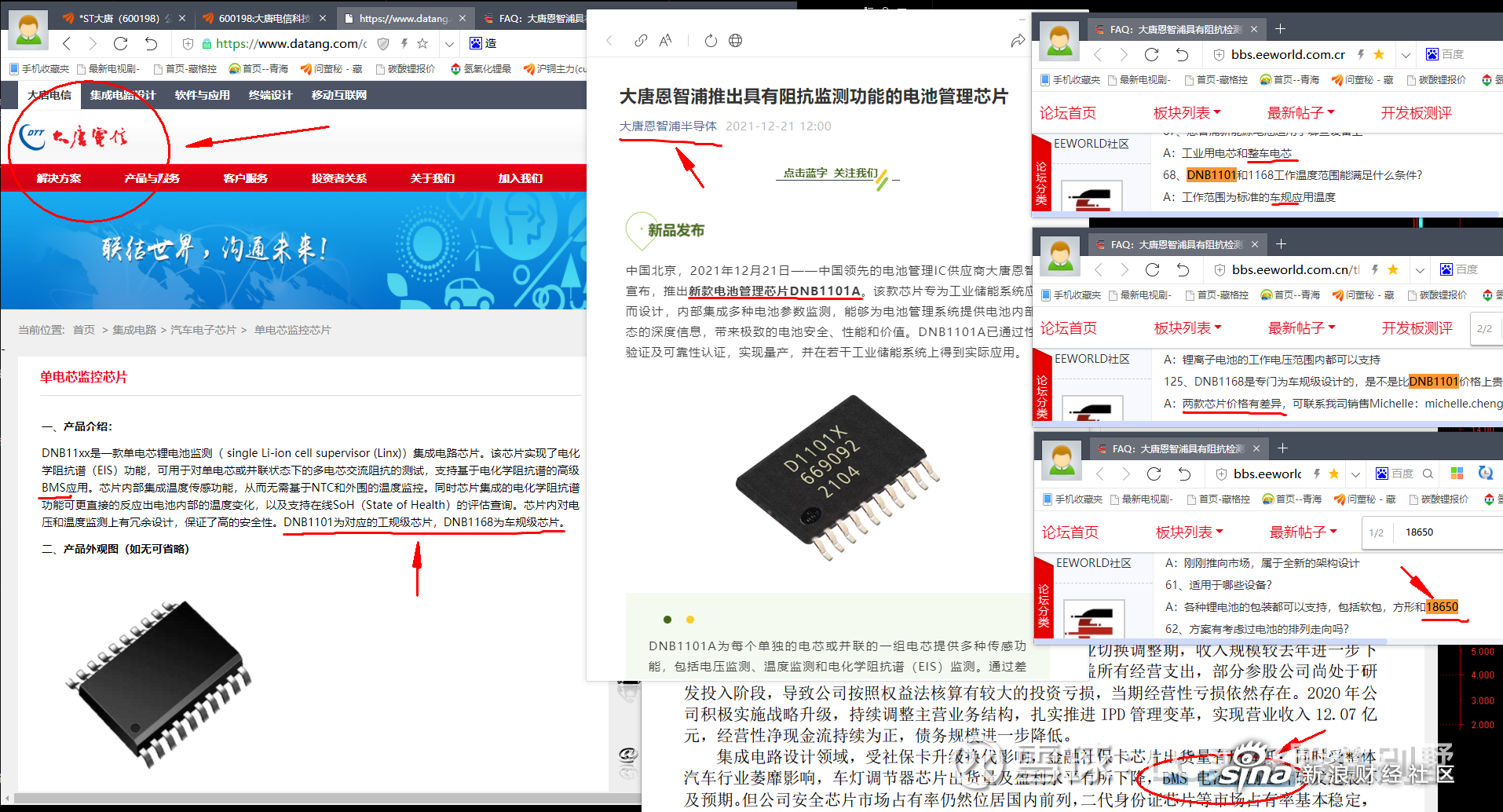The height and width of the screenshot is (812, 1503).
Task: Click back chevron in the article reader window
Action: click(x=609, y=41)
